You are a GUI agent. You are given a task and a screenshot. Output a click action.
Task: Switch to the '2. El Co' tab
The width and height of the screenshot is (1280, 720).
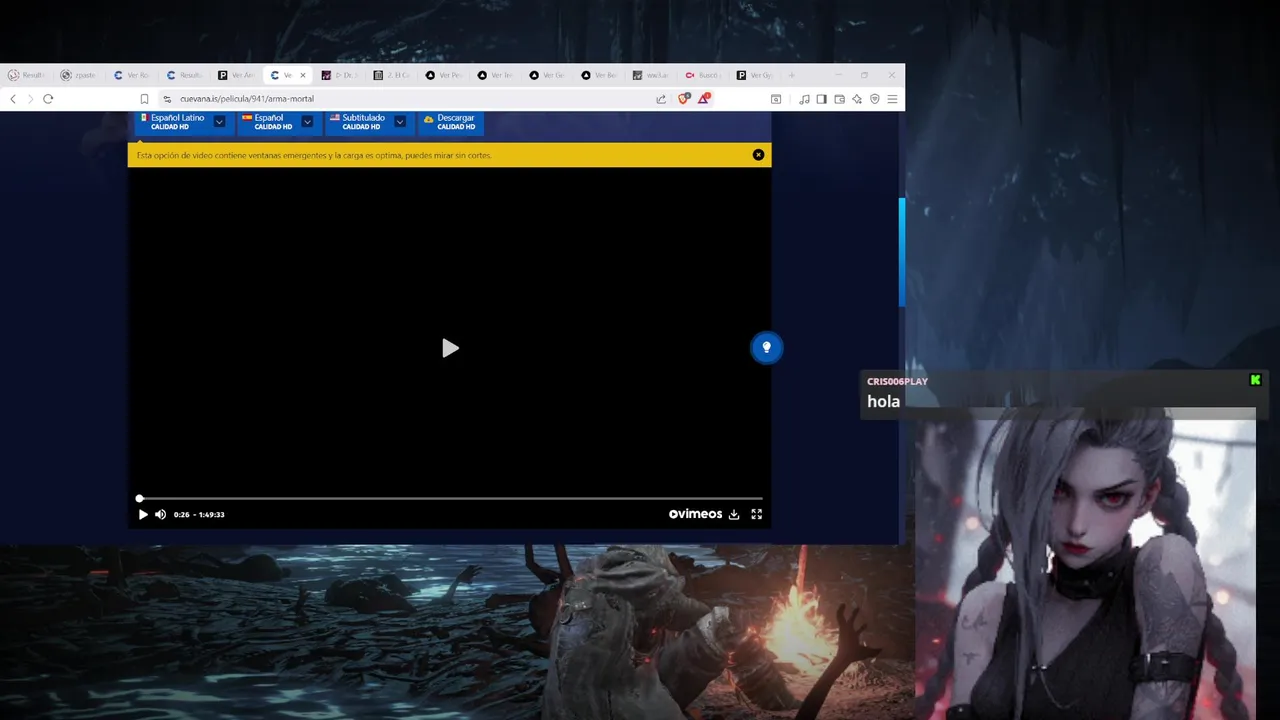[392, 75]
